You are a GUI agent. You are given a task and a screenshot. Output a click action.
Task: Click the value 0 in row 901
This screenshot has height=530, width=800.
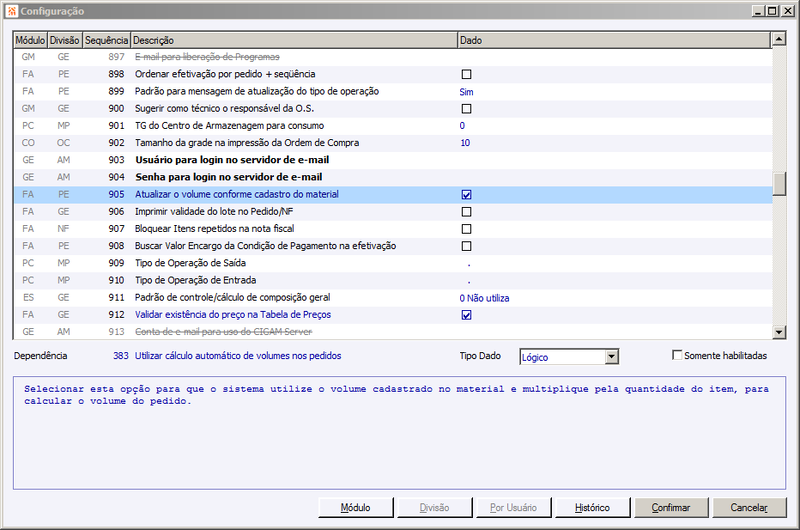(462, 126)
